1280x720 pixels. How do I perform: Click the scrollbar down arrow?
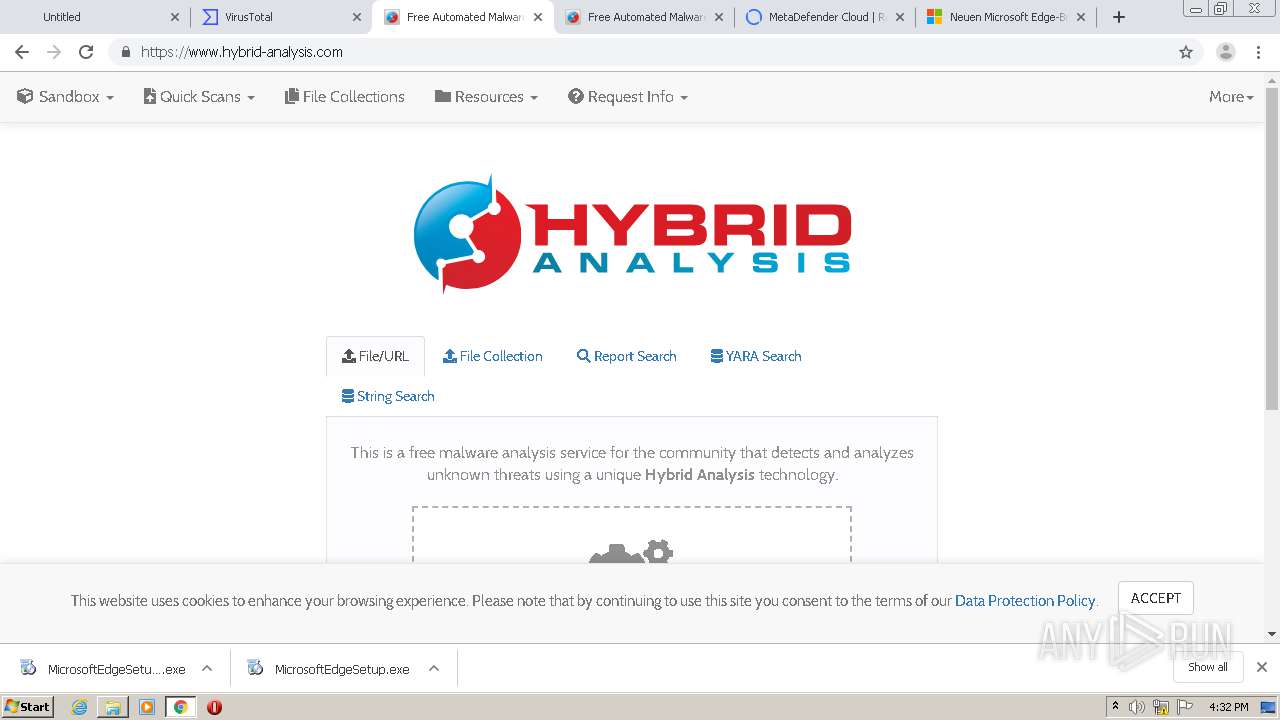(x=1272, y=634)
